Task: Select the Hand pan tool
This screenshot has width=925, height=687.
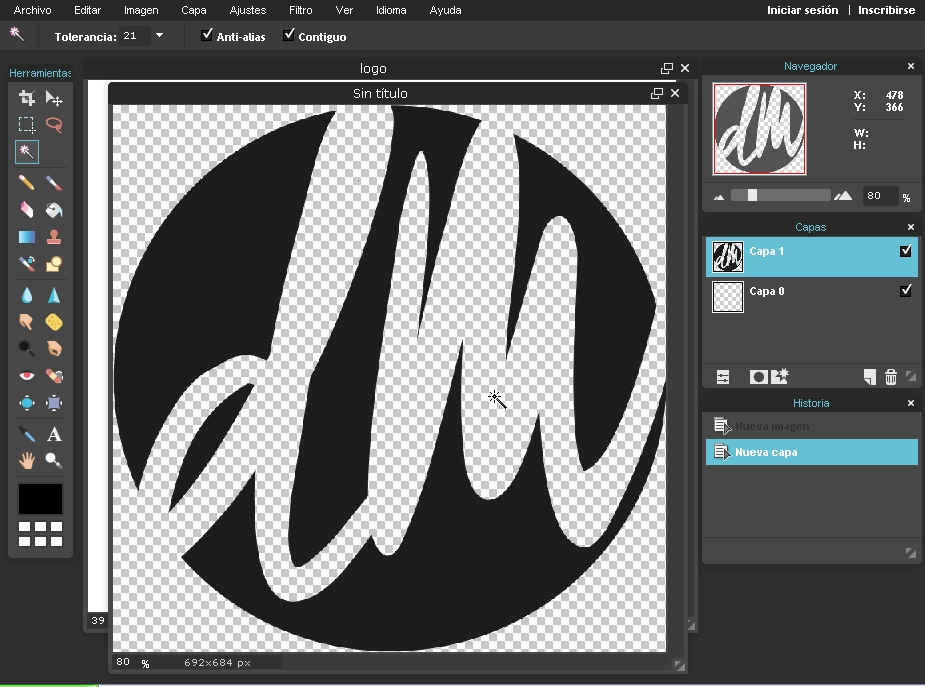Action: tap(27, 461)
